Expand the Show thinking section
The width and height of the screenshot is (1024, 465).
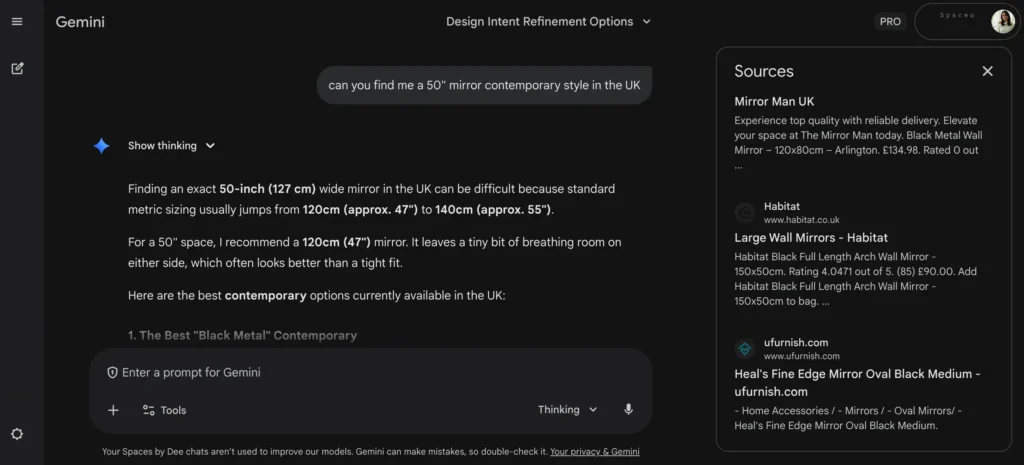coord(171,146)
